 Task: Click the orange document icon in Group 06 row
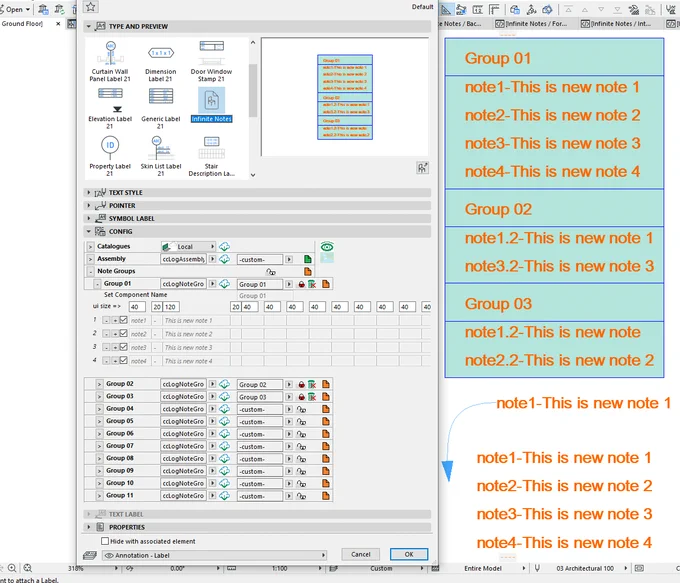[326, 434]
